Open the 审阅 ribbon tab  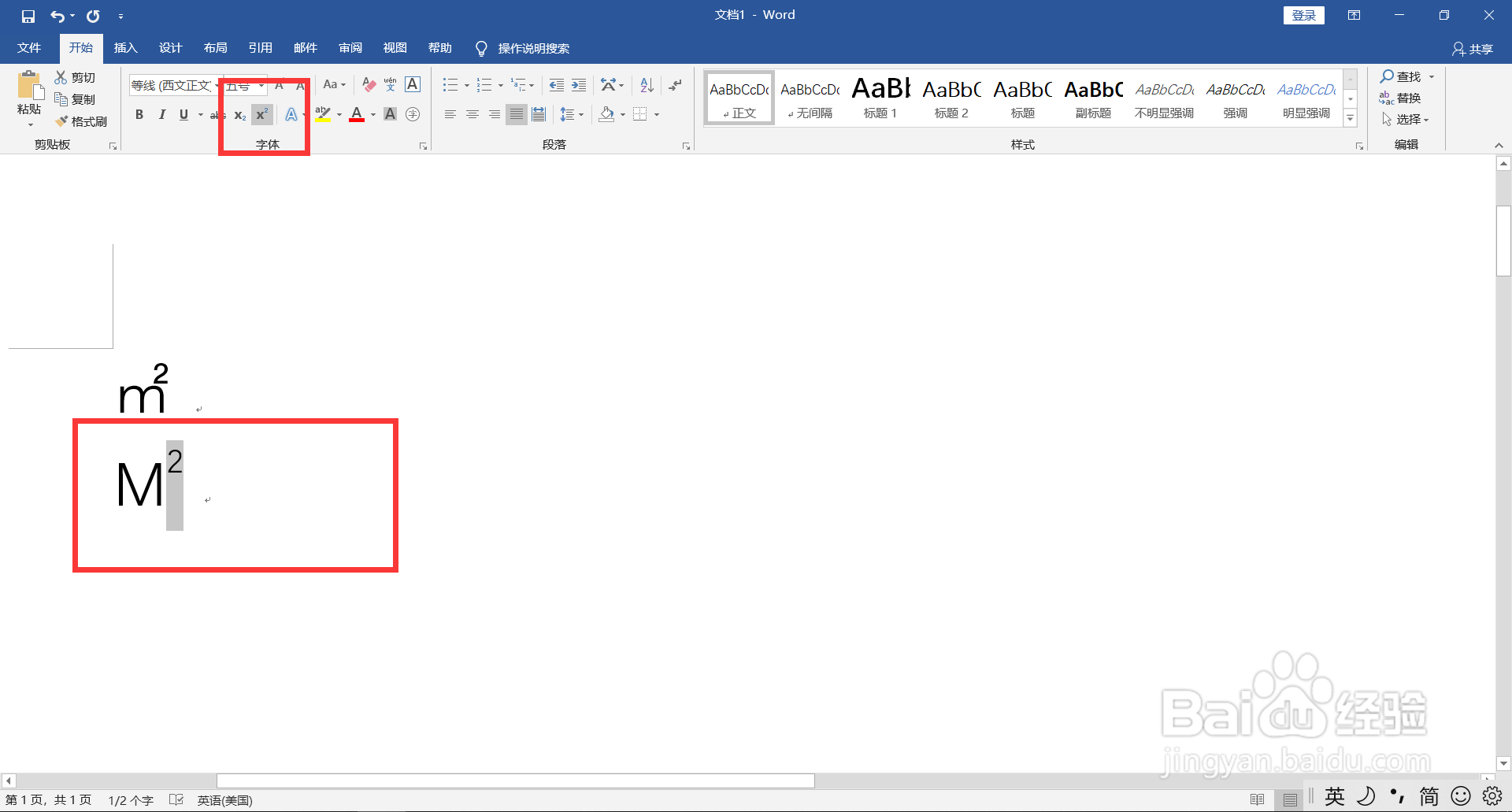[x=350, y=48]
